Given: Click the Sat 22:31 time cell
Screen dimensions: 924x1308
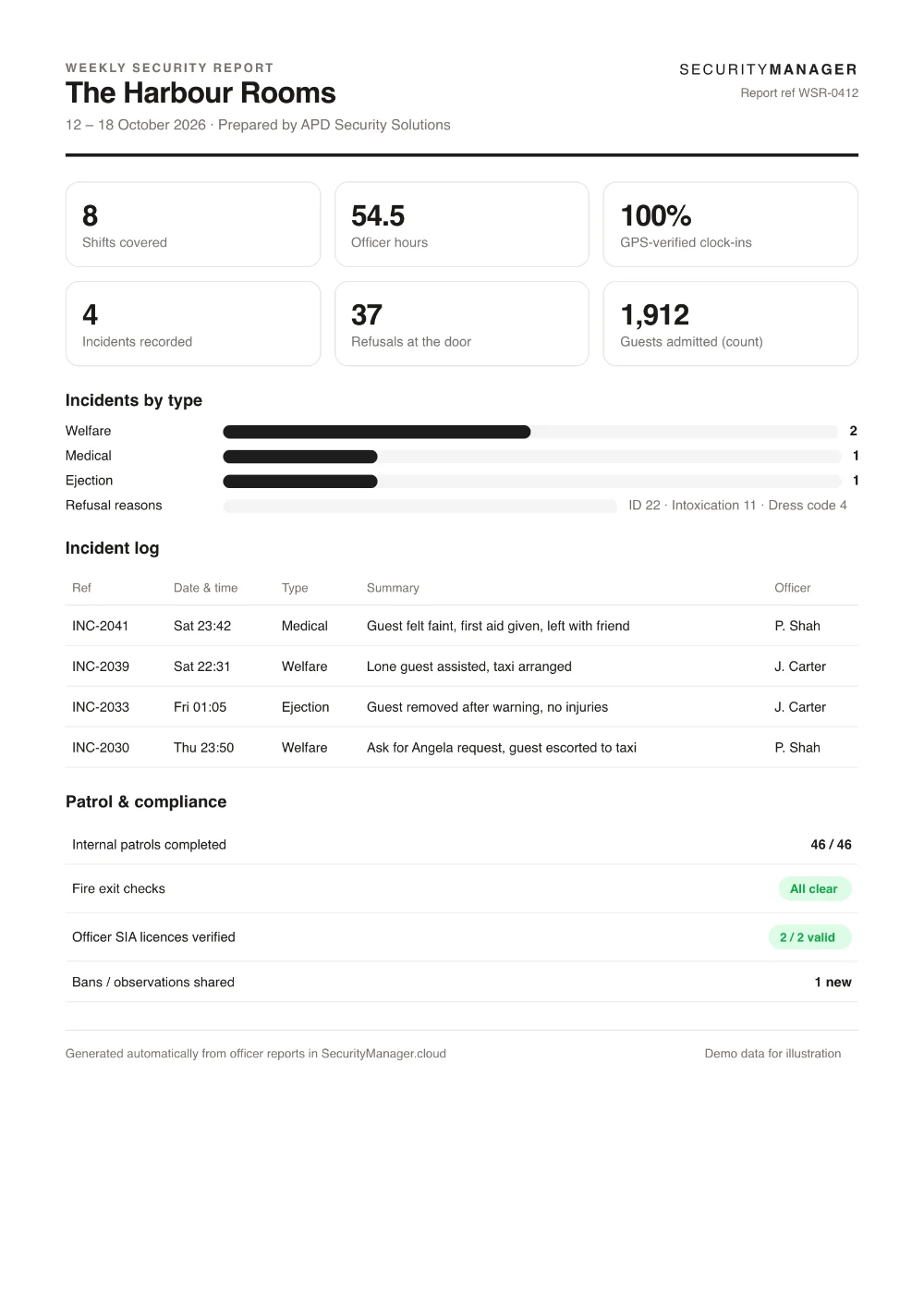Looking at the screenshot, I should [x=202, y=666].
